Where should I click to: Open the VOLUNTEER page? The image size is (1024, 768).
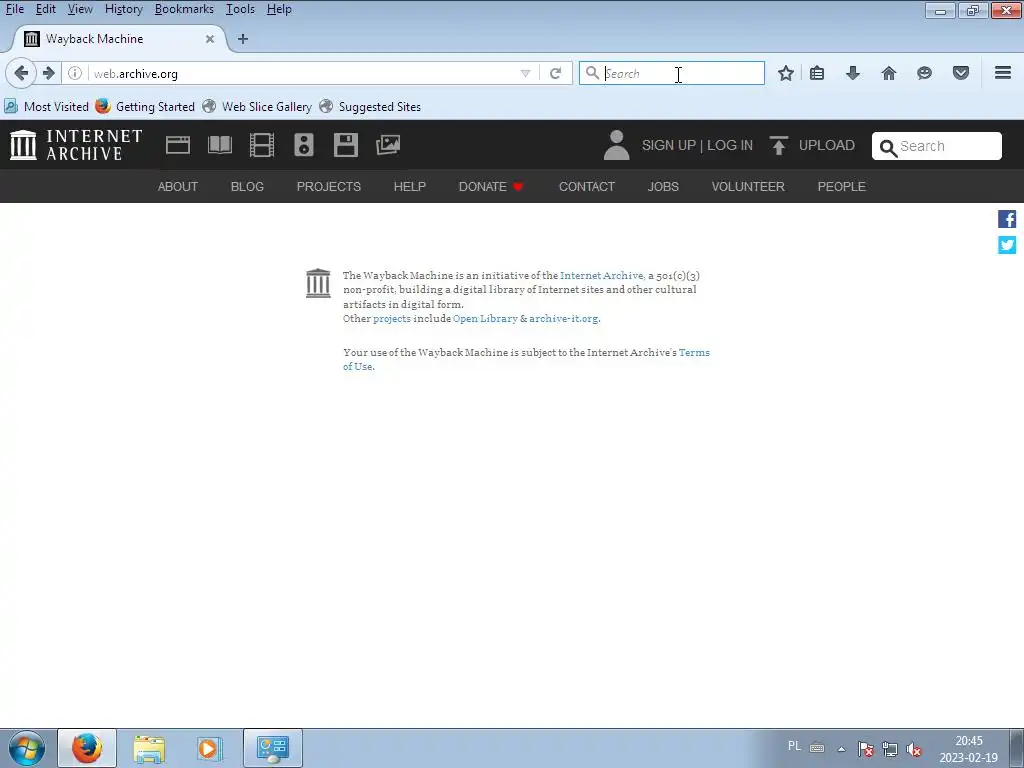click(748, 187)
